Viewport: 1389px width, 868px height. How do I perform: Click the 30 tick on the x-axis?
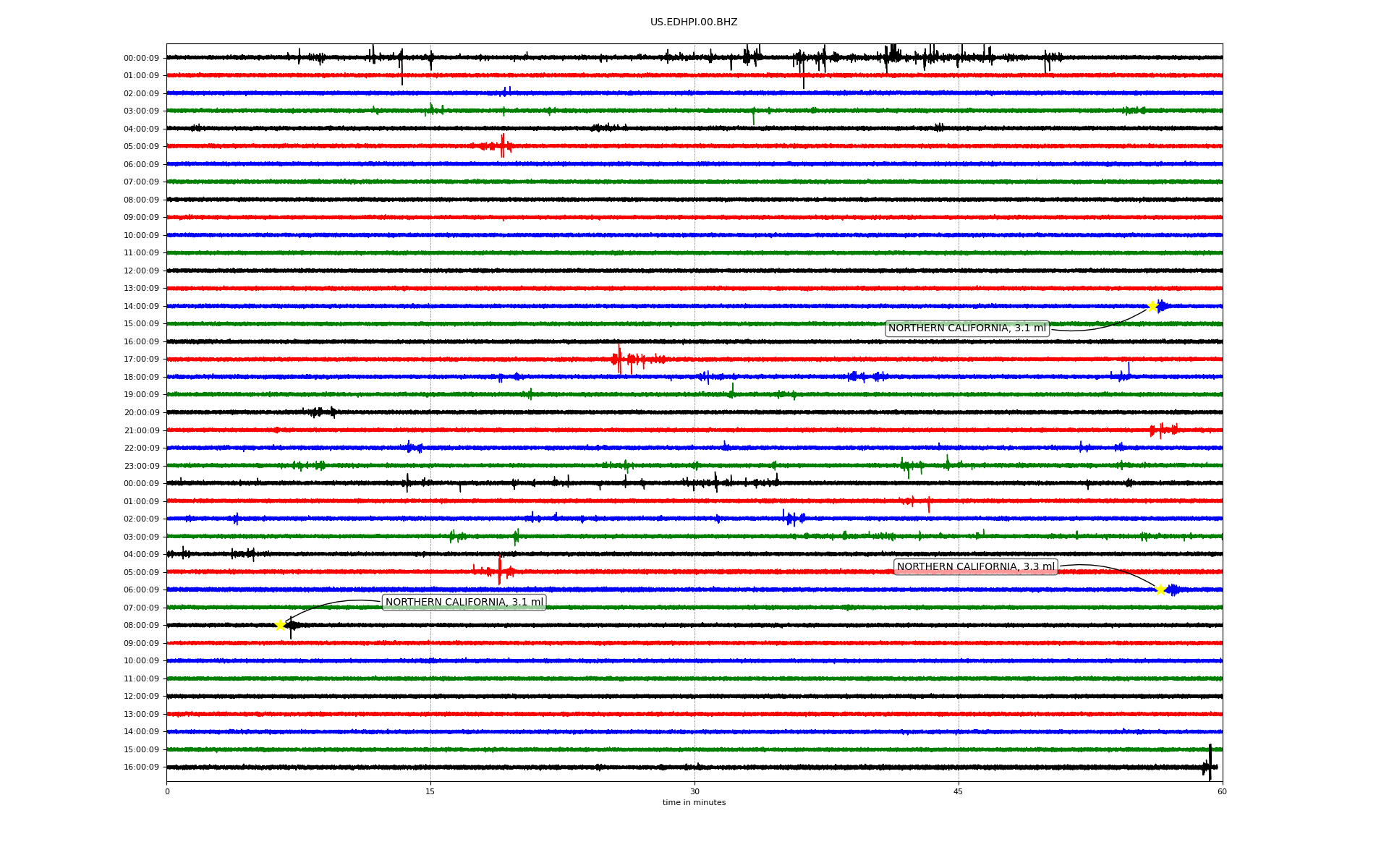(x=694, y=791)
